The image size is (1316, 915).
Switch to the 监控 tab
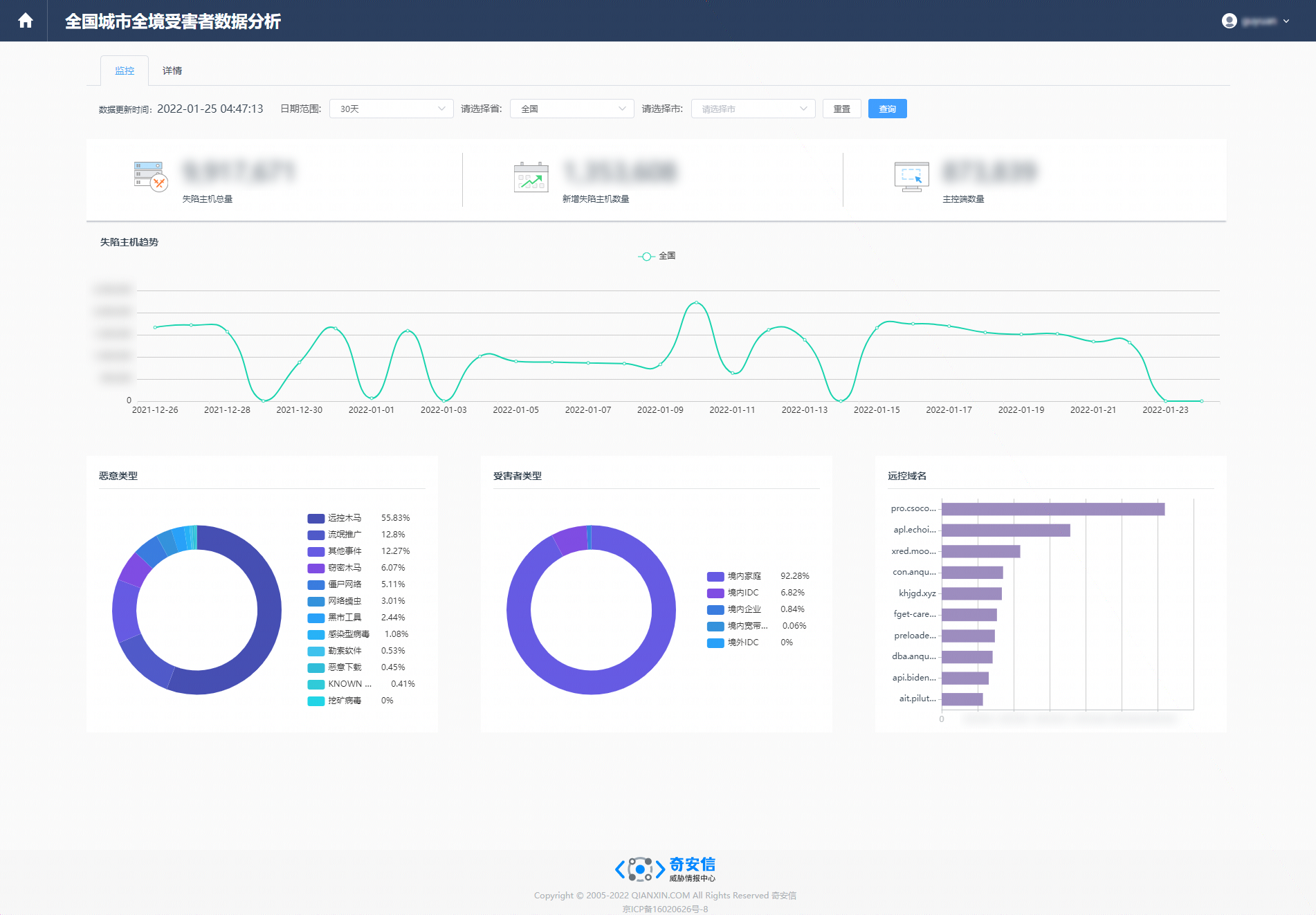[x=125, y=71]
